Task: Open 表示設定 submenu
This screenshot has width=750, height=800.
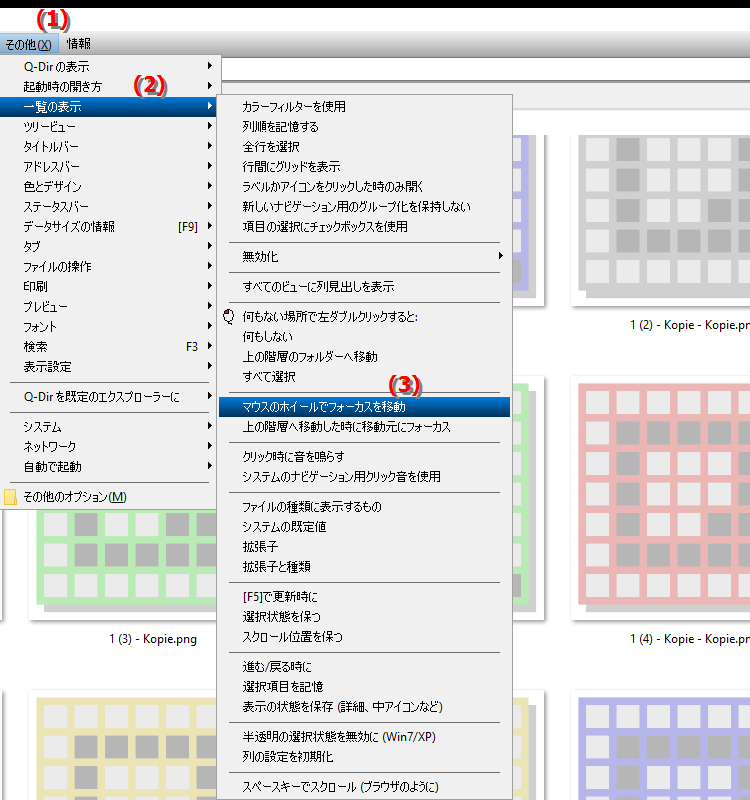Action: pos(110,366)
